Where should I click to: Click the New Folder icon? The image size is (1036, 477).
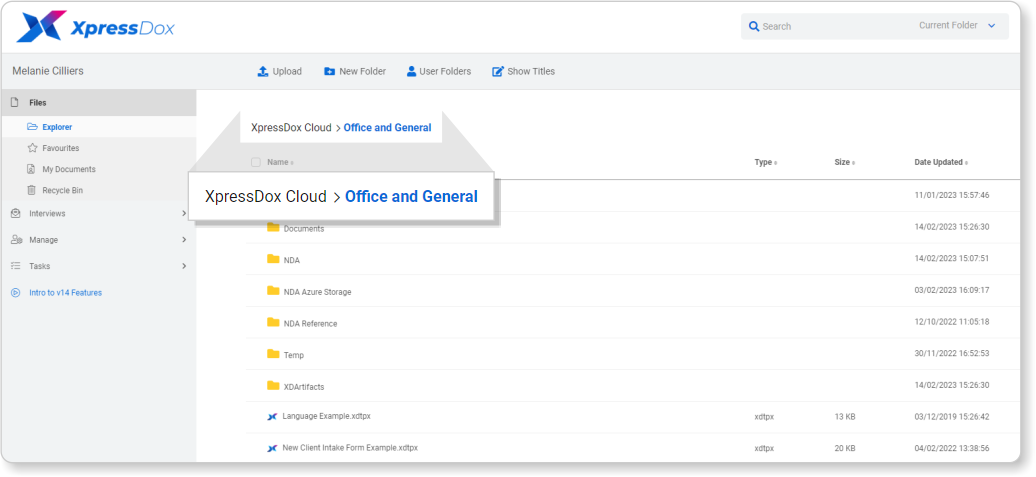(329, 71)
